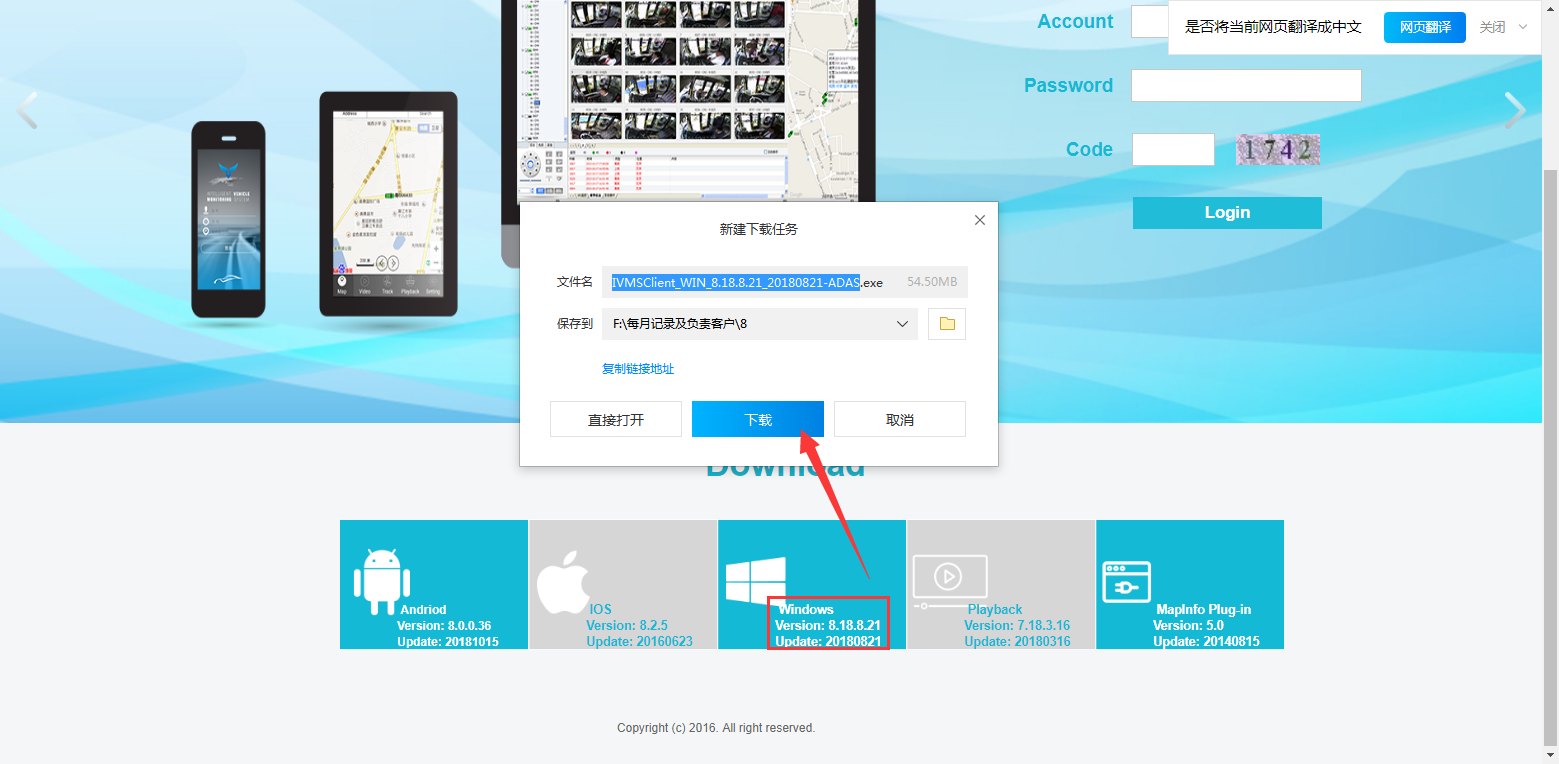
Task: Click the 取消 cancel button
Action: tap(900, 419)
